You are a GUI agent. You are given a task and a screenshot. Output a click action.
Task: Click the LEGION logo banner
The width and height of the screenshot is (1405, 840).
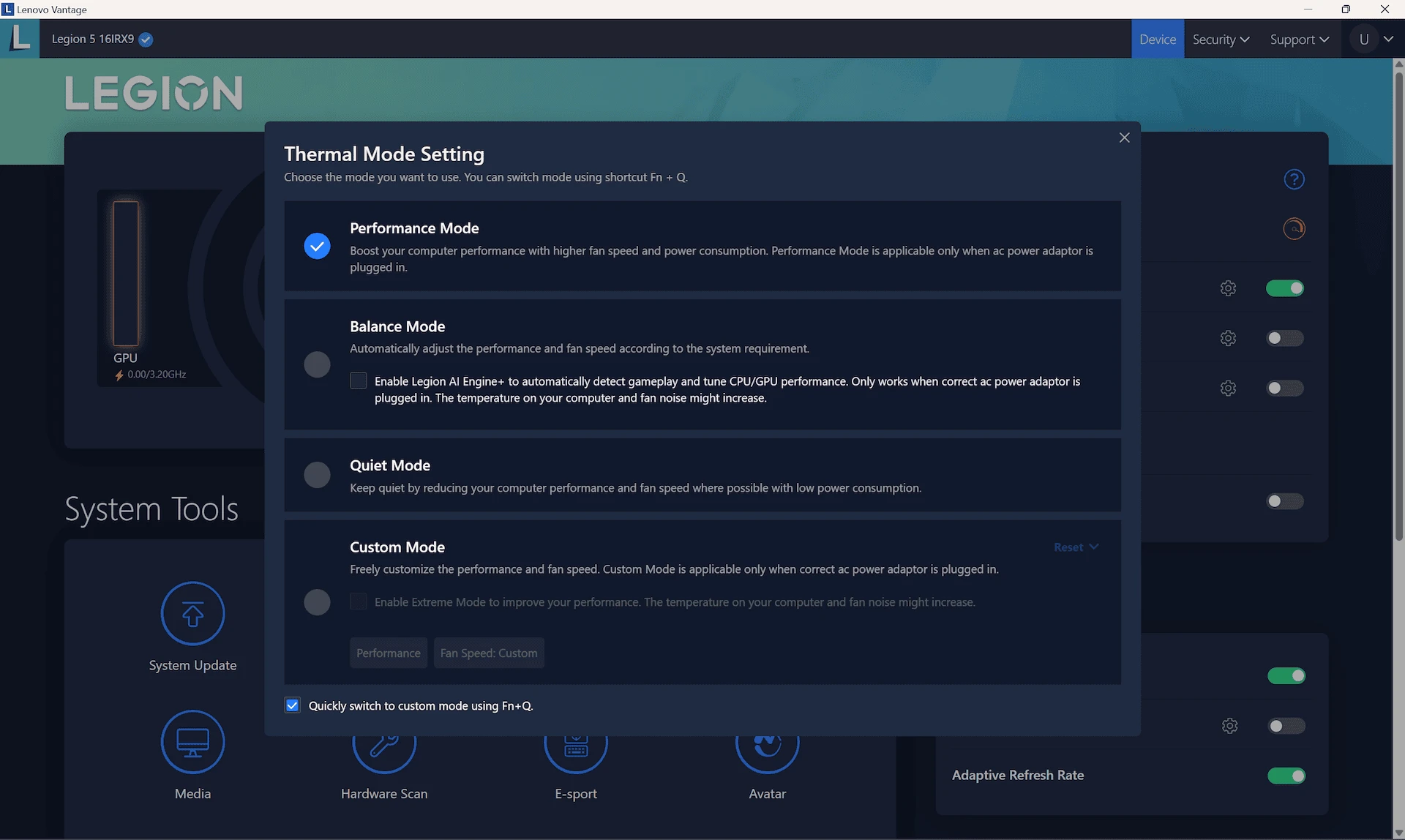(x=154, y=93)
